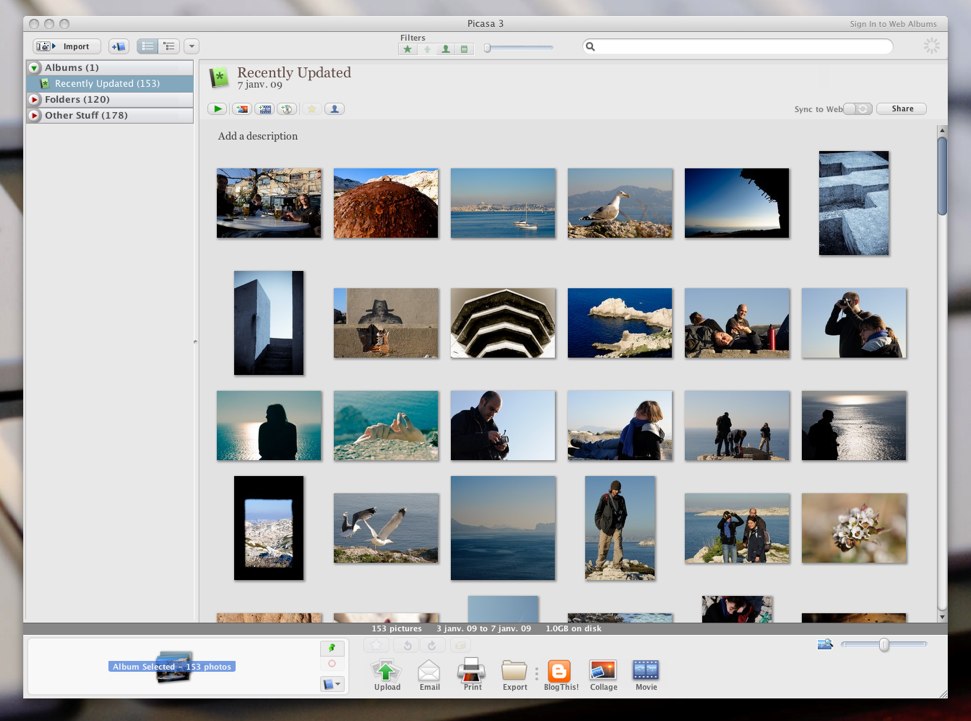The width and height of the screenshot is (971, 721).
Task: Filter to show uploaded photos only
Action: [x=427, y=49]
